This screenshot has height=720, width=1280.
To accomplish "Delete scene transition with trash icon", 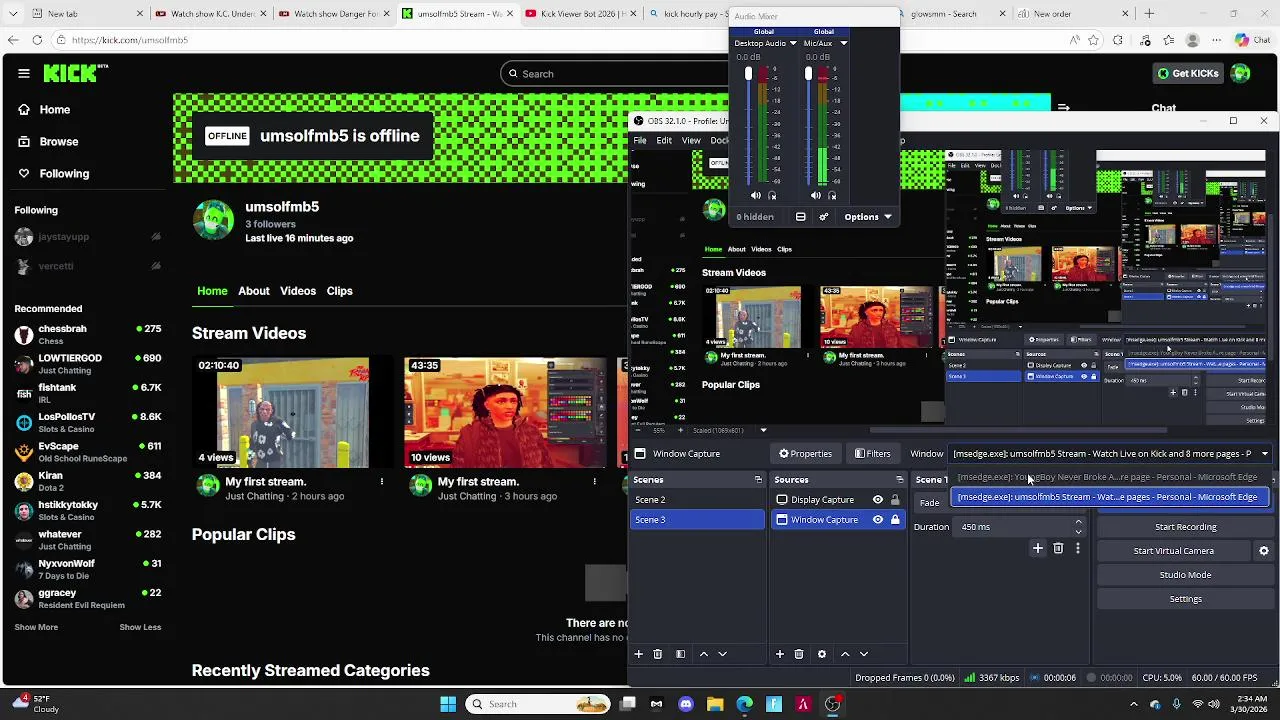I will [x=1058, y=548].
